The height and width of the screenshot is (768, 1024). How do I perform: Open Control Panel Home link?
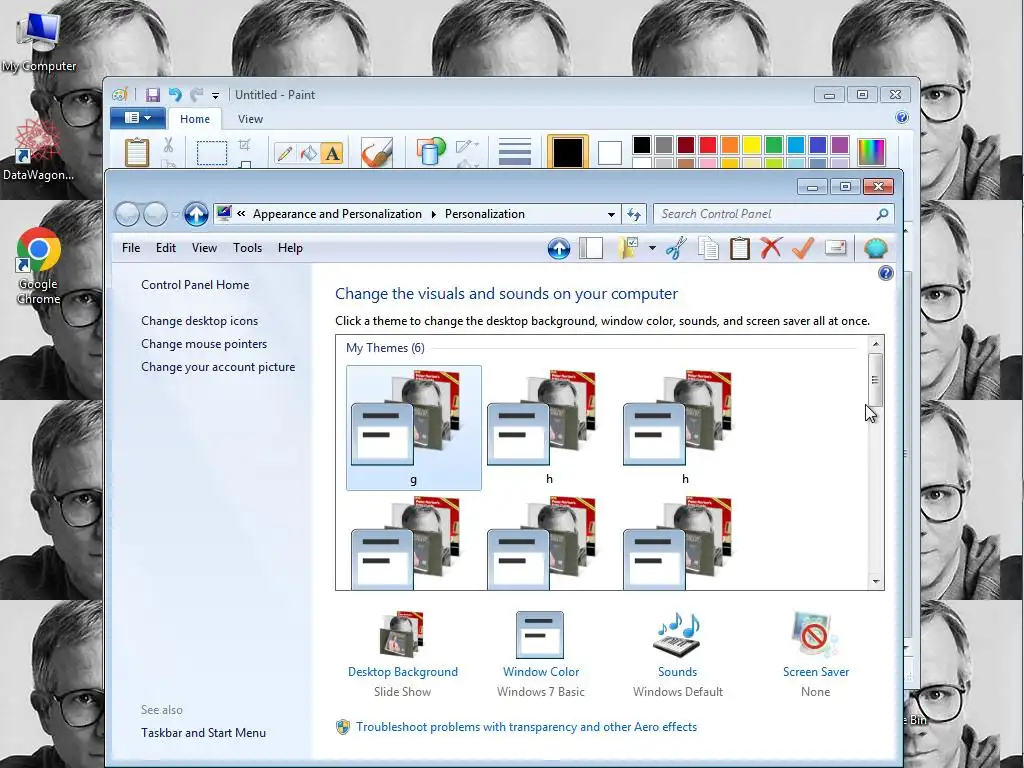[x=195, y=285]
